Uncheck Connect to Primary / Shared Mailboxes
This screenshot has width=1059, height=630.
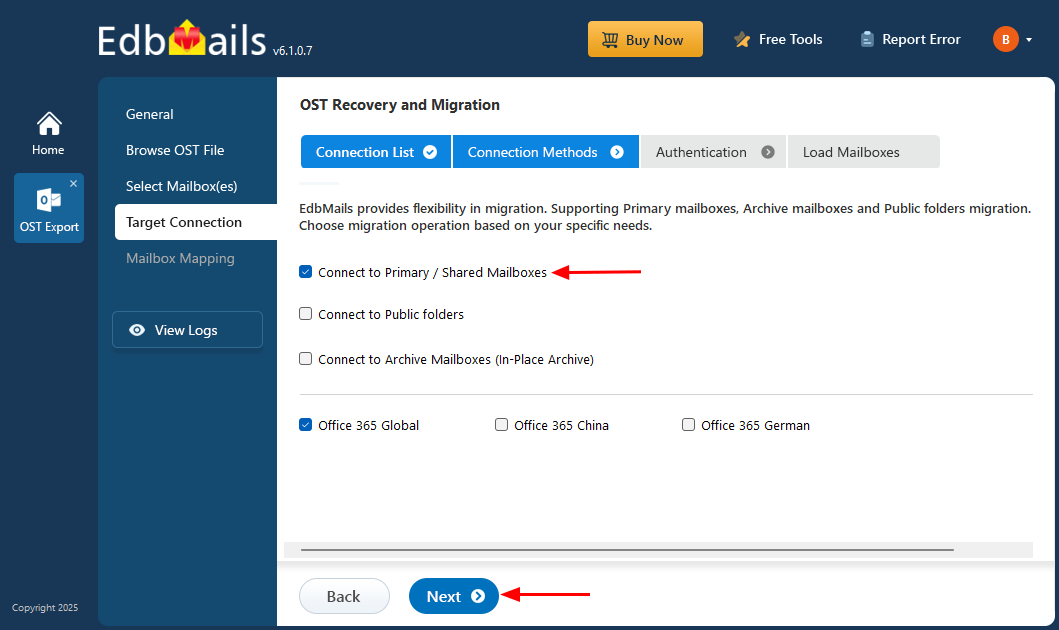305,271
